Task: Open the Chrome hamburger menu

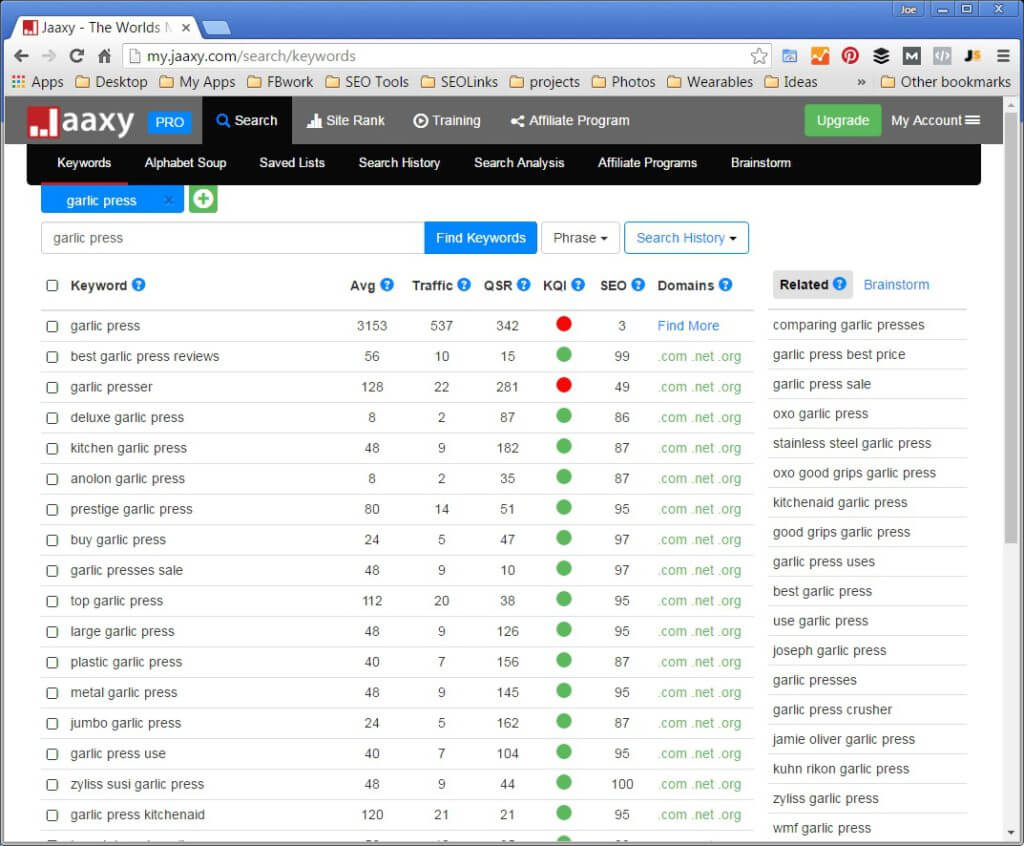Action: 1003,56
